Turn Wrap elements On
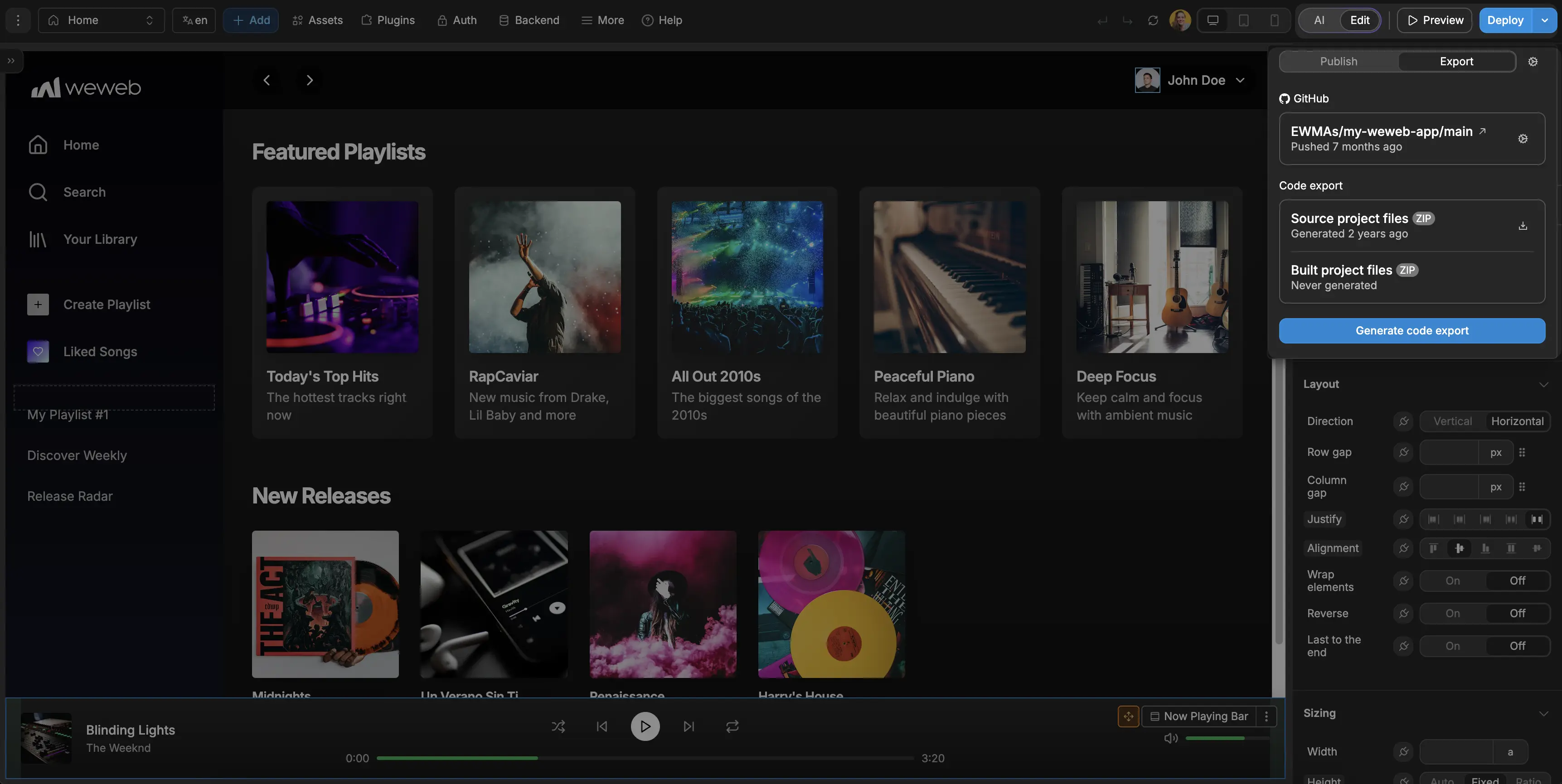 [x=1452, y=580]
